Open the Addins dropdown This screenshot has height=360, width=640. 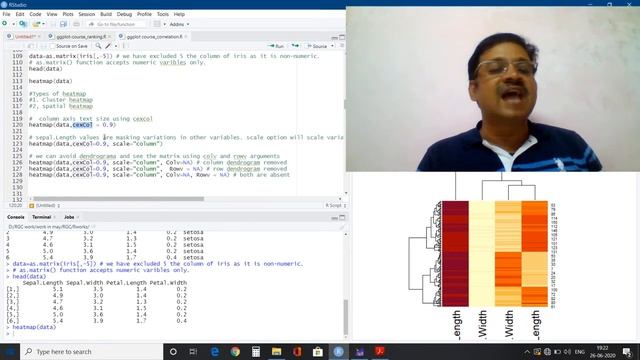(179, 24)
